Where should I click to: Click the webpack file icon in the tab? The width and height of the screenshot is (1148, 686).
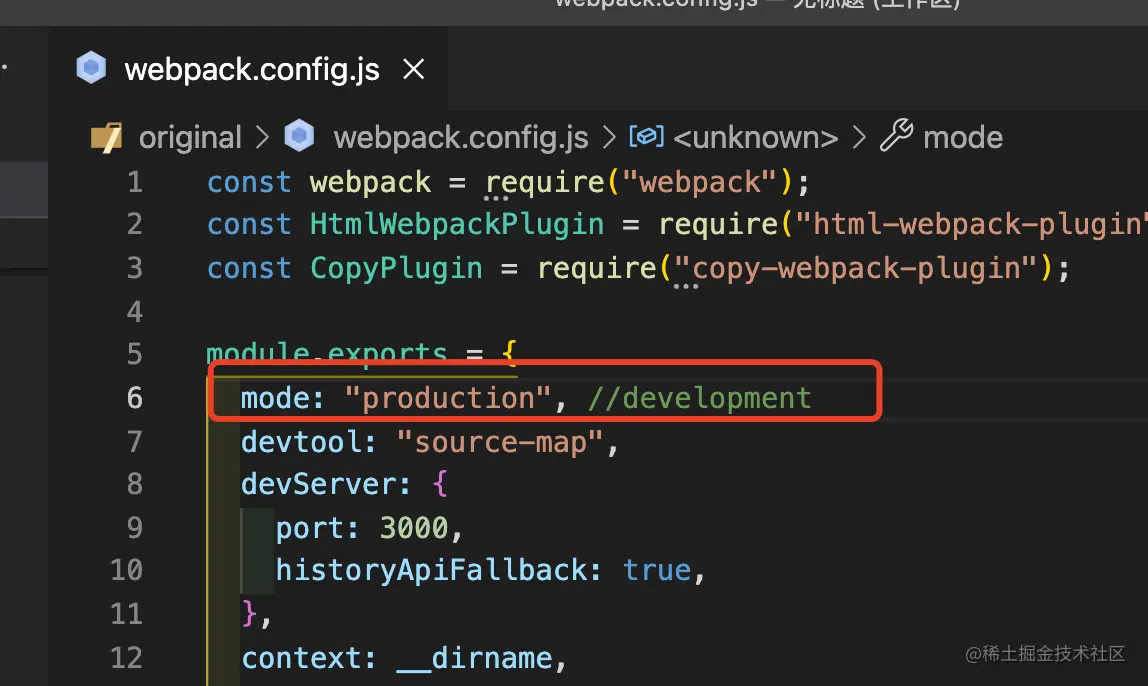pyautogui.click(x=91, y=70)
